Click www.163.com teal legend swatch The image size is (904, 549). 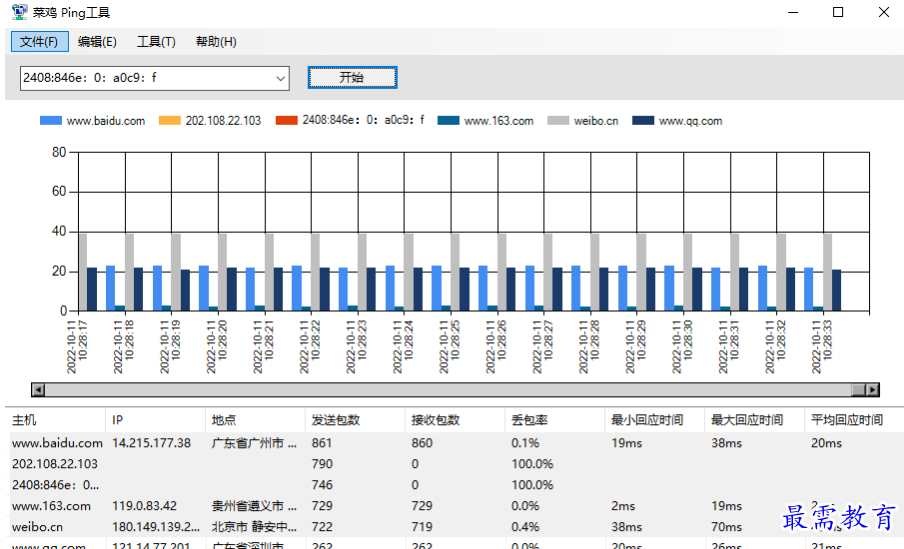448,121
